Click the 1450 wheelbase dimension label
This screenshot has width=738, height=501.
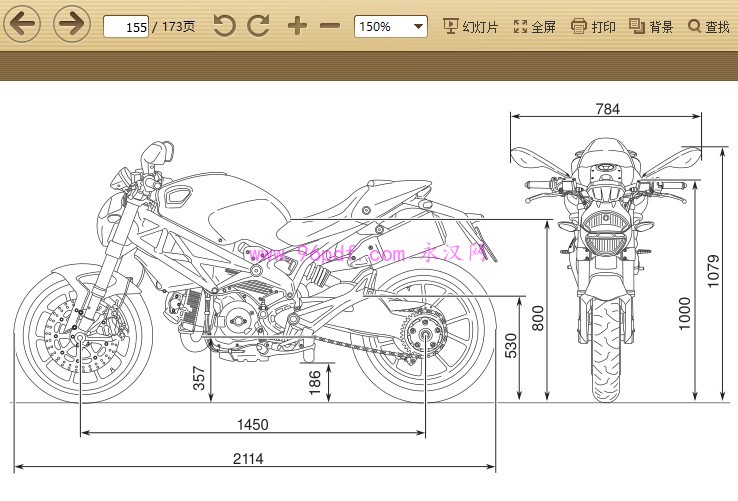pyautogui.click(x=253, y=425)
